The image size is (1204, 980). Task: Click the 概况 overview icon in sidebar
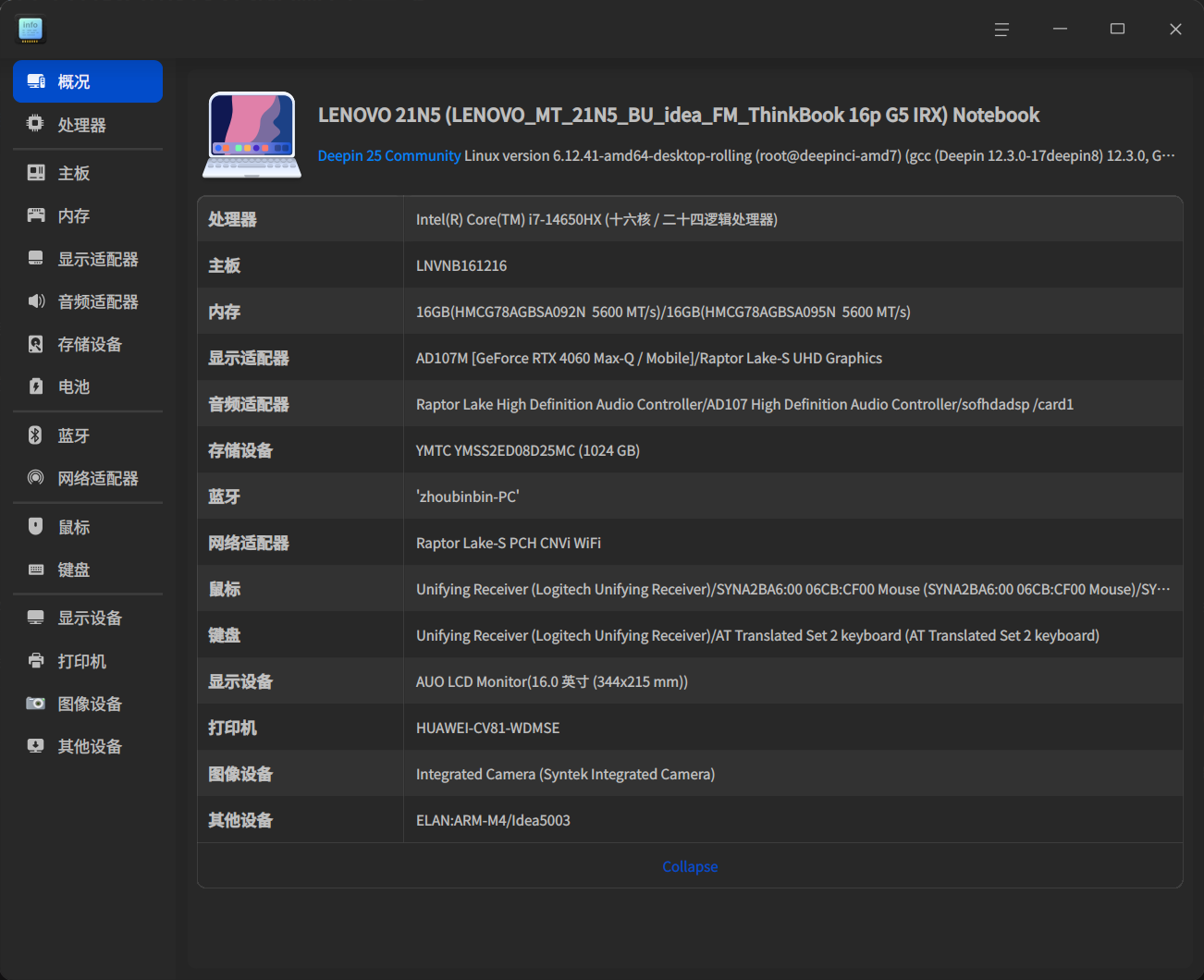click(36, 81)
